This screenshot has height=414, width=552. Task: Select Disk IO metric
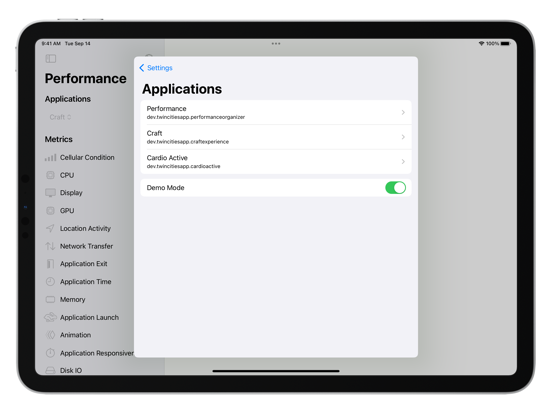coord(71,370)
